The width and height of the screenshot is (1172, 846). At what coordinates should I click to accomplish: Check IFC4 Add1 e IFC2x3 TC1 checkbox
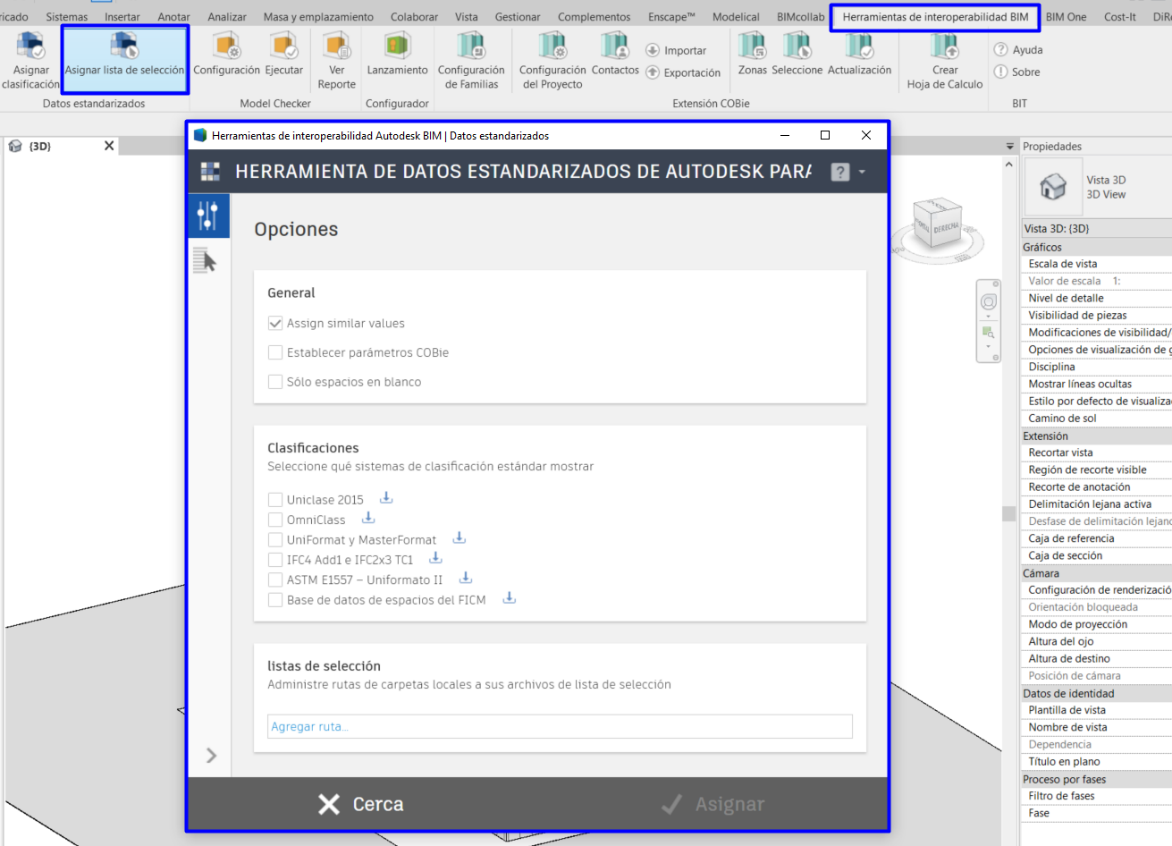275,560
